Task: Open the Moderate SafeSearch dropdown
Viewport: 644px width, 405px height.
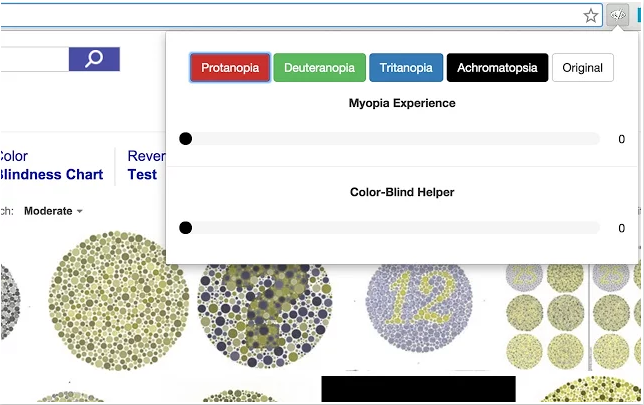Action: pyautogui.click(x=53, y=211)
